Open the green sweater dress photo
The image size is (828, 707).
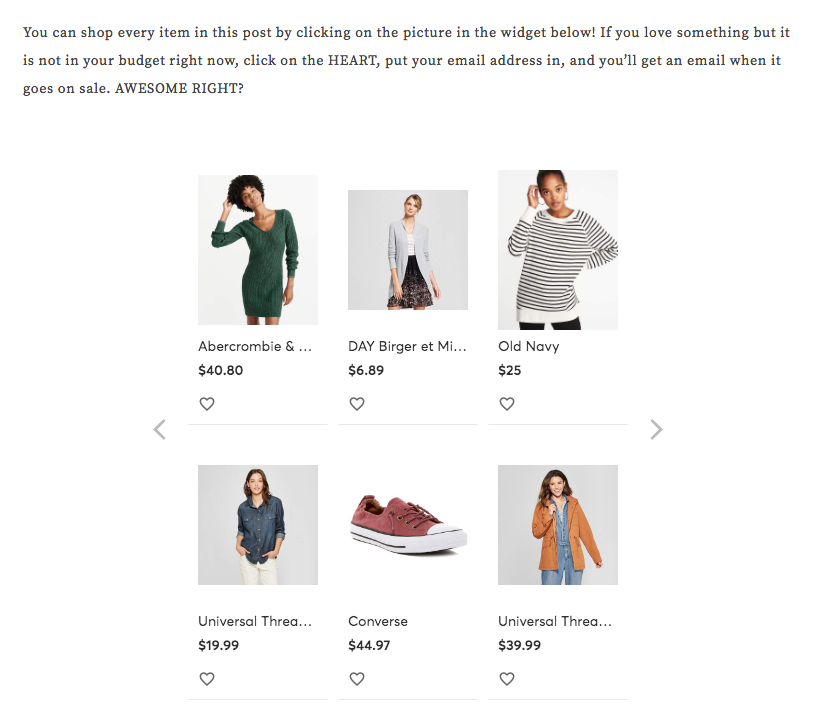(x=258, y=250)
